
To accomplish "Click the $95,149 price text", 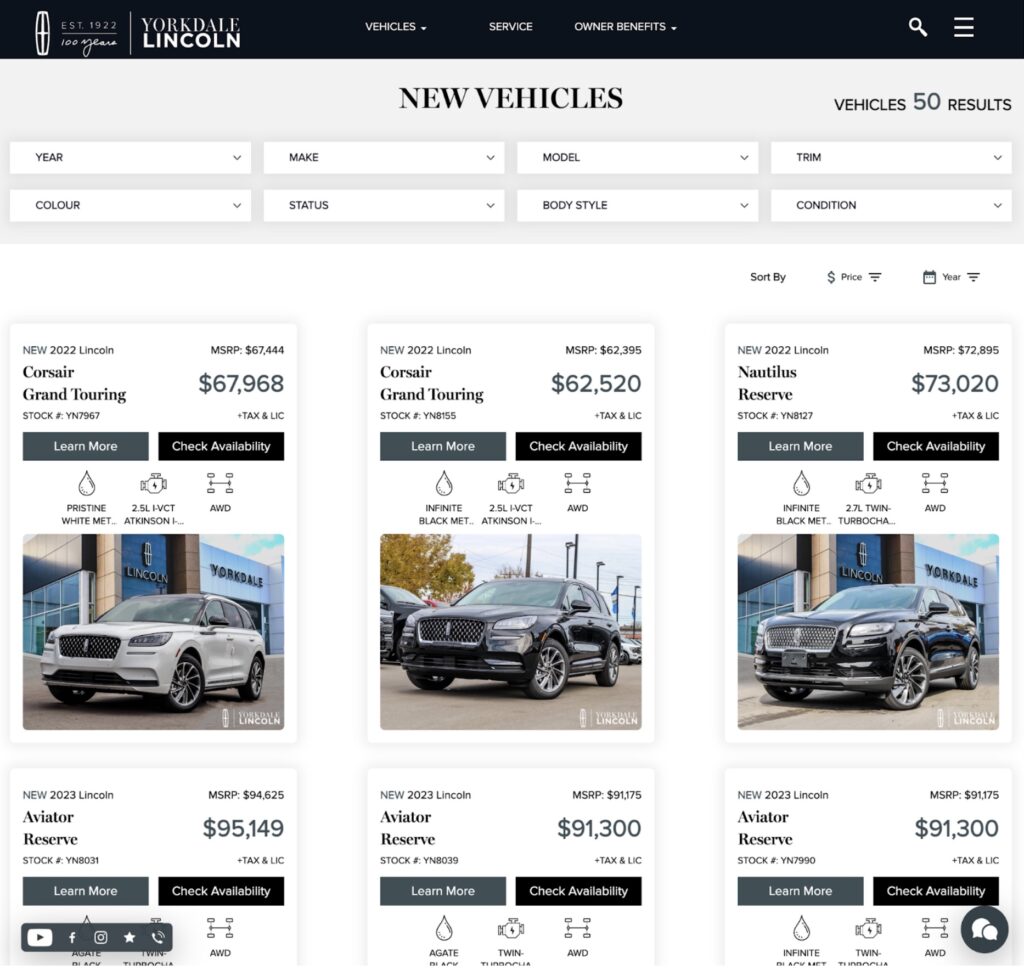I will click(243, 828).
